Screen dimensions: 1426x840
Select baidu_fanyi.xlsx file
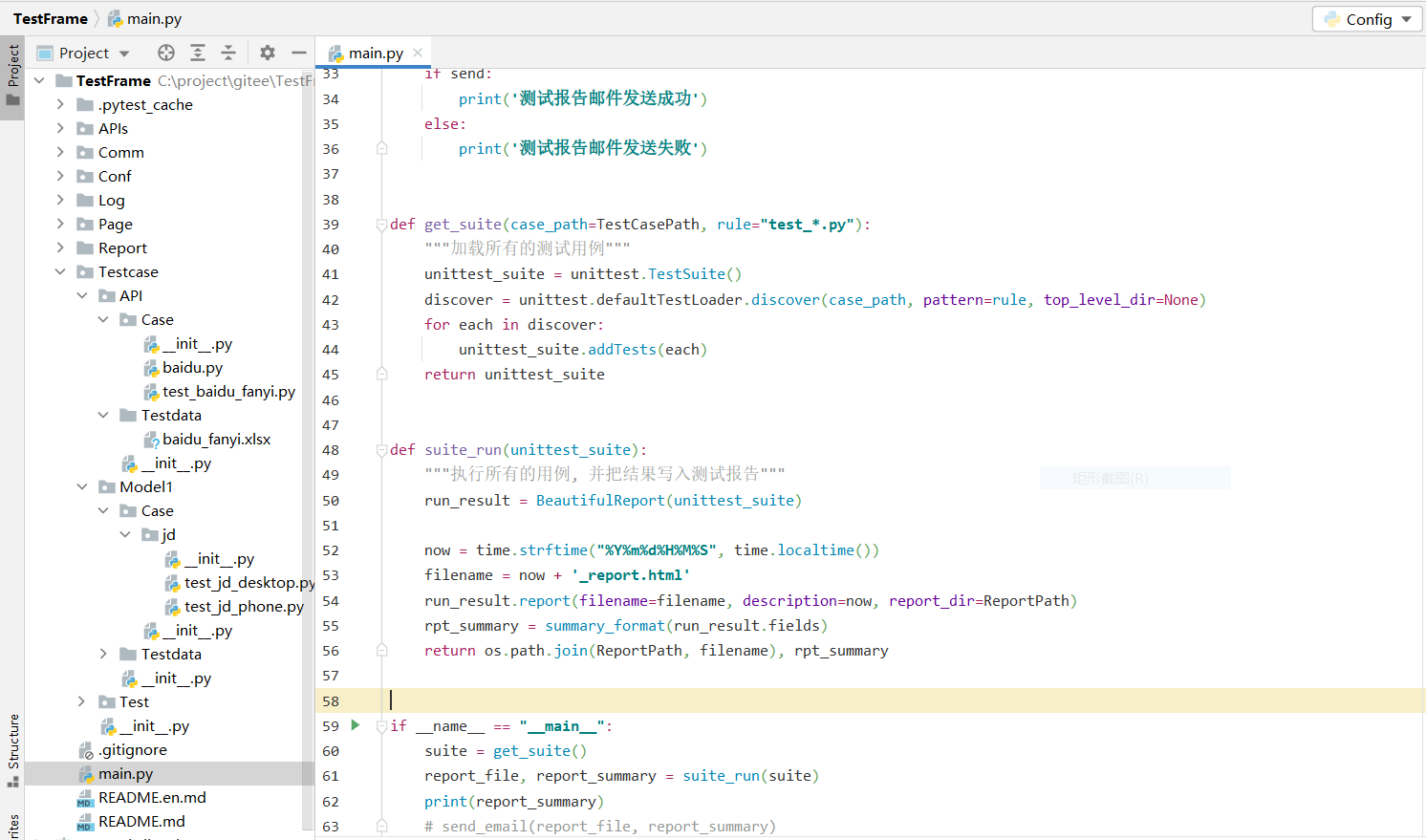tap(216, 439)
